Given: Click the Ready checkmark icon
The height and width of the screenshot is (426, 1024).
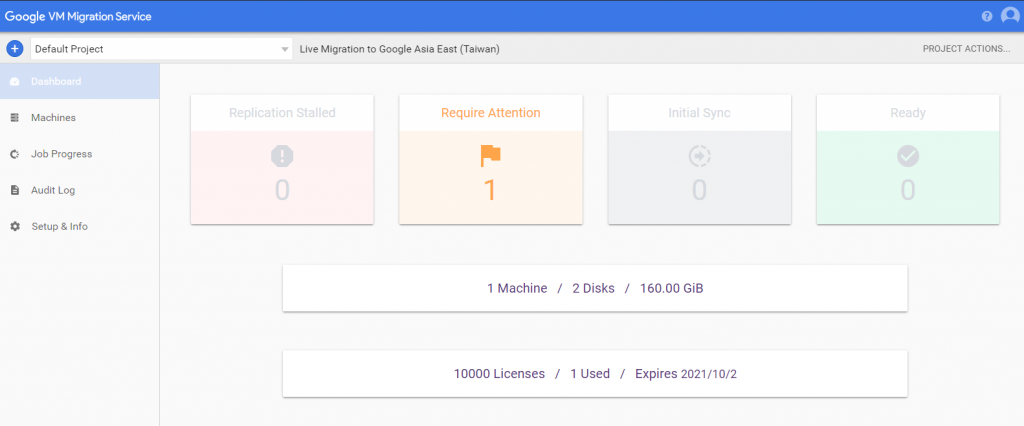Looking at the screenshot, I should [x=908, y=156].
